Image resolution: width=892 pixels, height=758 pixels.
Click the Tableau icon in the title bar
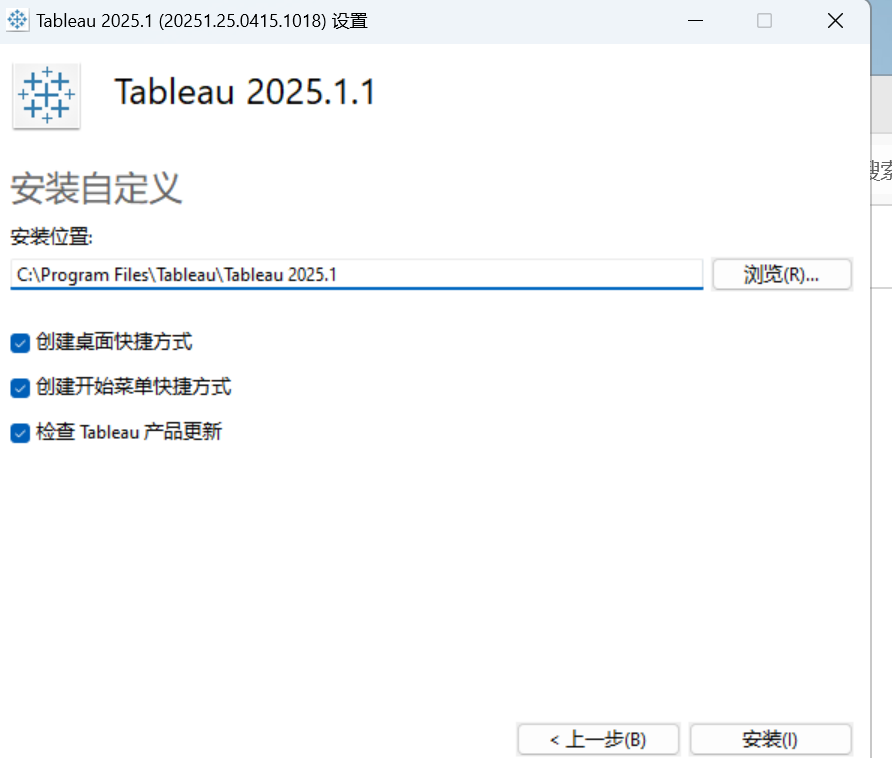pyautogui.click(x=17, y=20)
